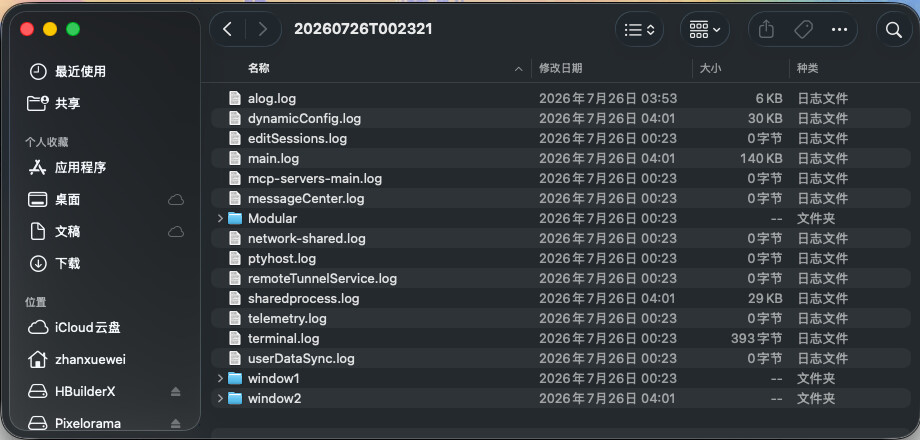Eject the HBuilderX volume
Viewport: 920px width, 440px height.
tap(175, 392)
